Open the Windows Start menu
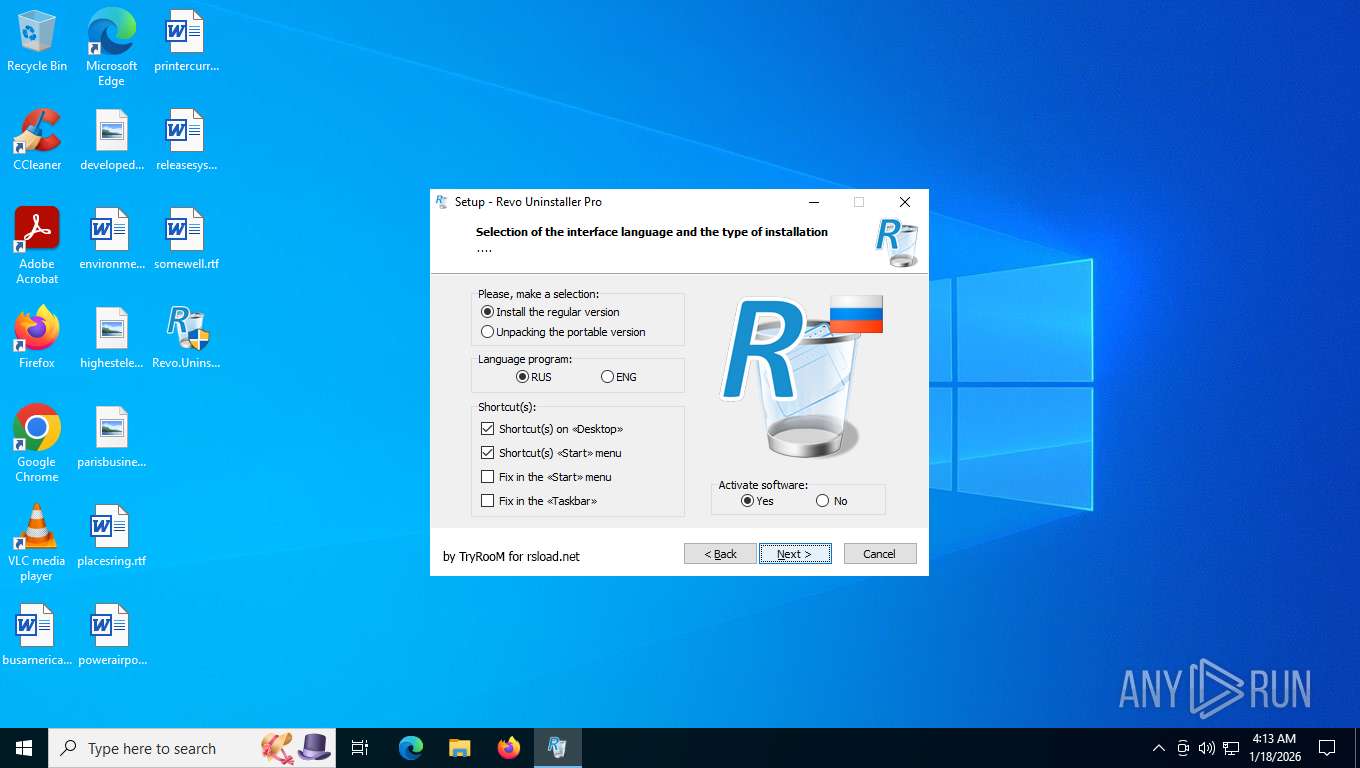The width and height of the screenshot is (1360, 768). pyautogui.click(x=24, y=748)
